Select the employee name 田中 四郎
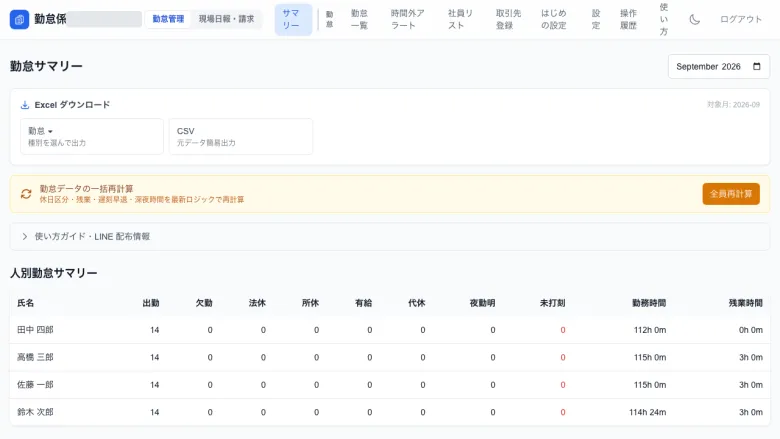 coord(35,330)
